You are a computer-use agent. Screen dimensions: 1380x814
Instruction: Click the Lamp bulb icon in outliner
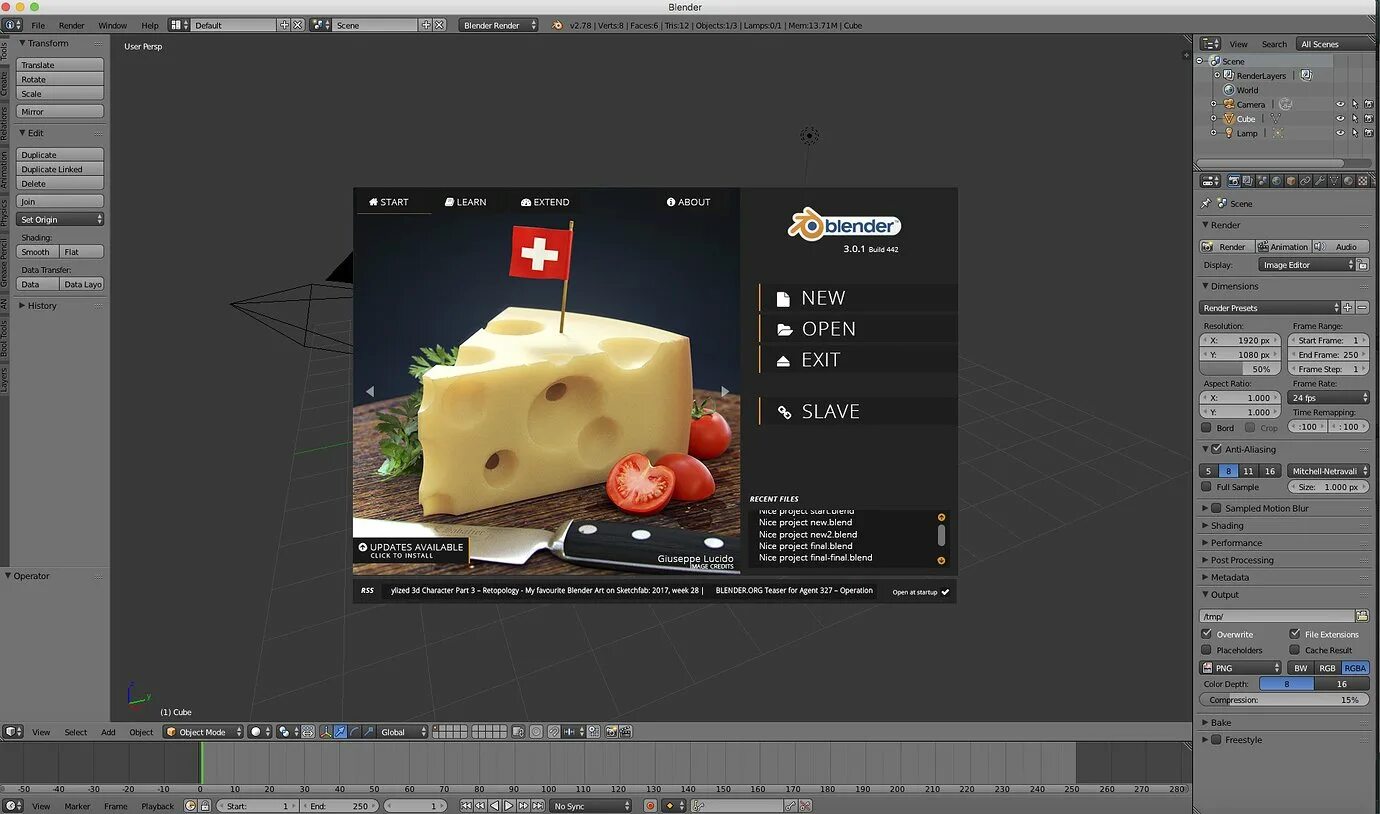(x=1228, y=133)
